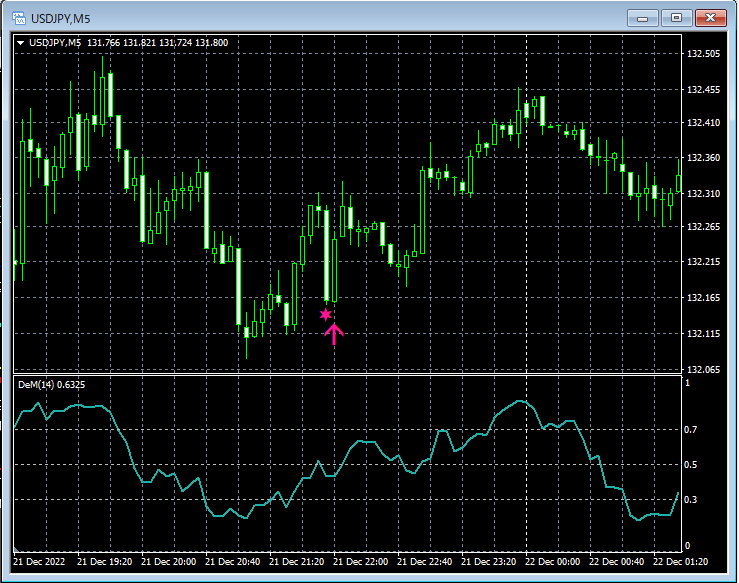Screen dimensions: 739x583
Task: Click the 0.3 DeMarker level label
Action: coord(690,500)
